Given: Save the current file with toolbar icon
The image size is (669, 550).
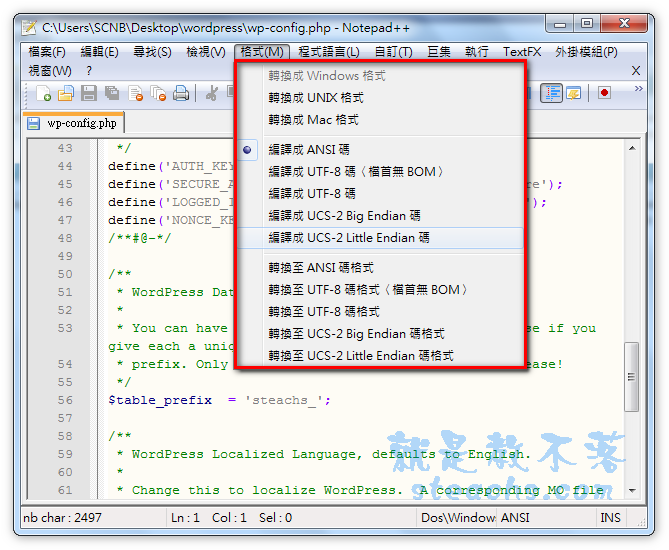Looking at the screenshot, I should [89, 93].
